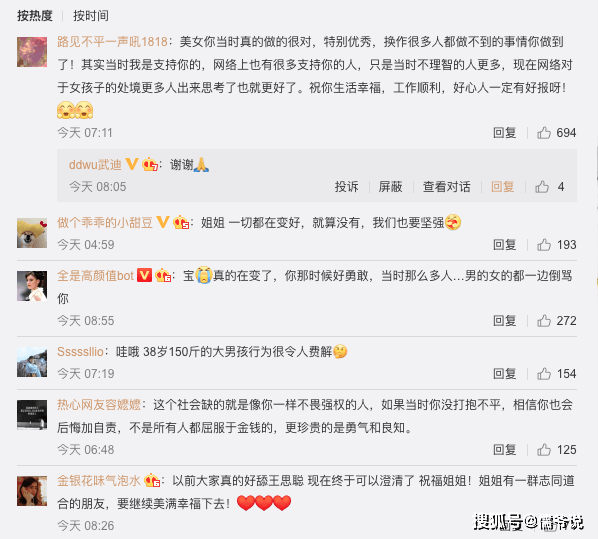This screenshot has width=598, height=539.
Task: Click 投诉 on ddwu武迪's reply
Action: click(x=346, y=187)
